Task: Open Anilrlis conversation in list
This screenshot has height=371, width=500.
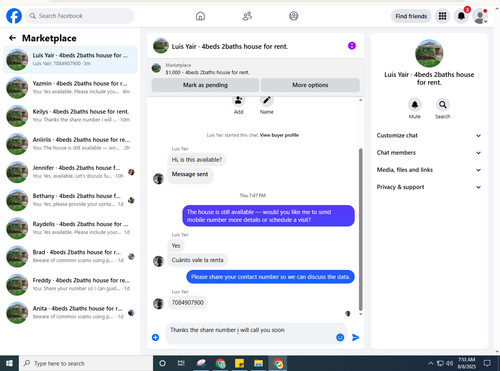Action: pyautogui.click(x=70, y=144)
